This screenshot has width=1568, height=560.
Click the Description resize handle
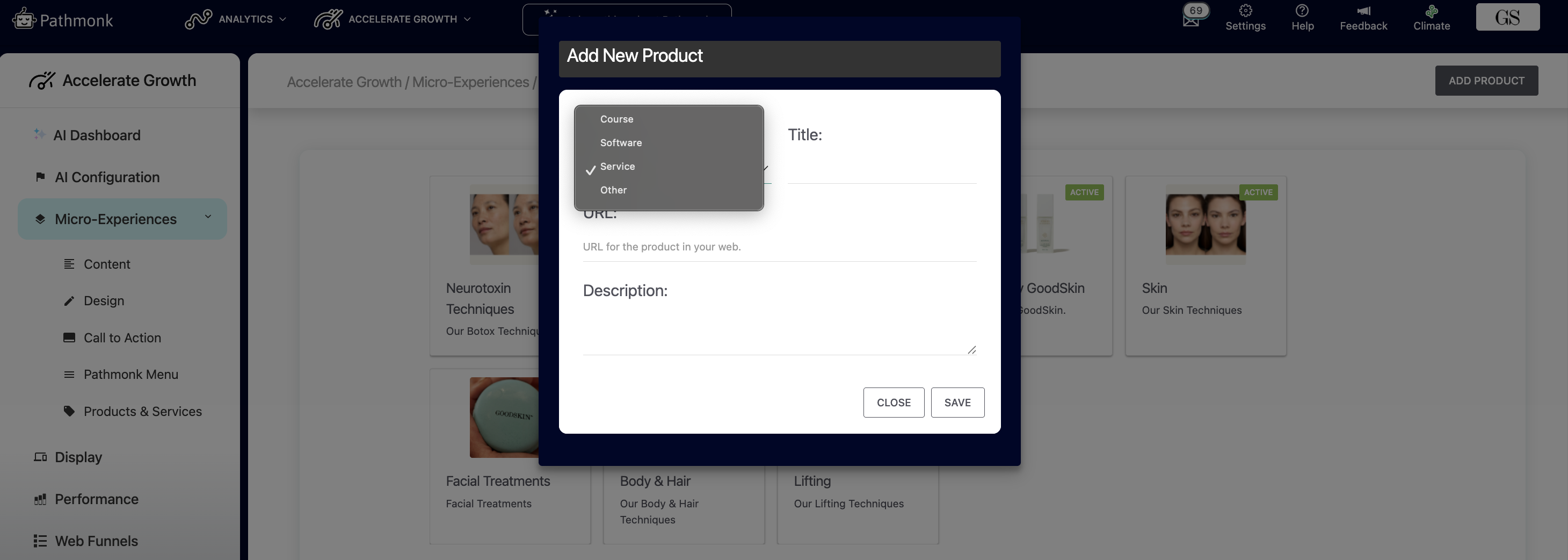[971, 350]
